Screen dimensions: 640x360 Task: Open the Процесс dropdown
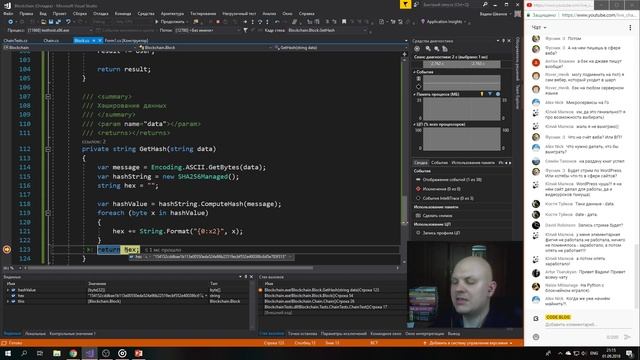pyautogui.click(x=59, y=30)
